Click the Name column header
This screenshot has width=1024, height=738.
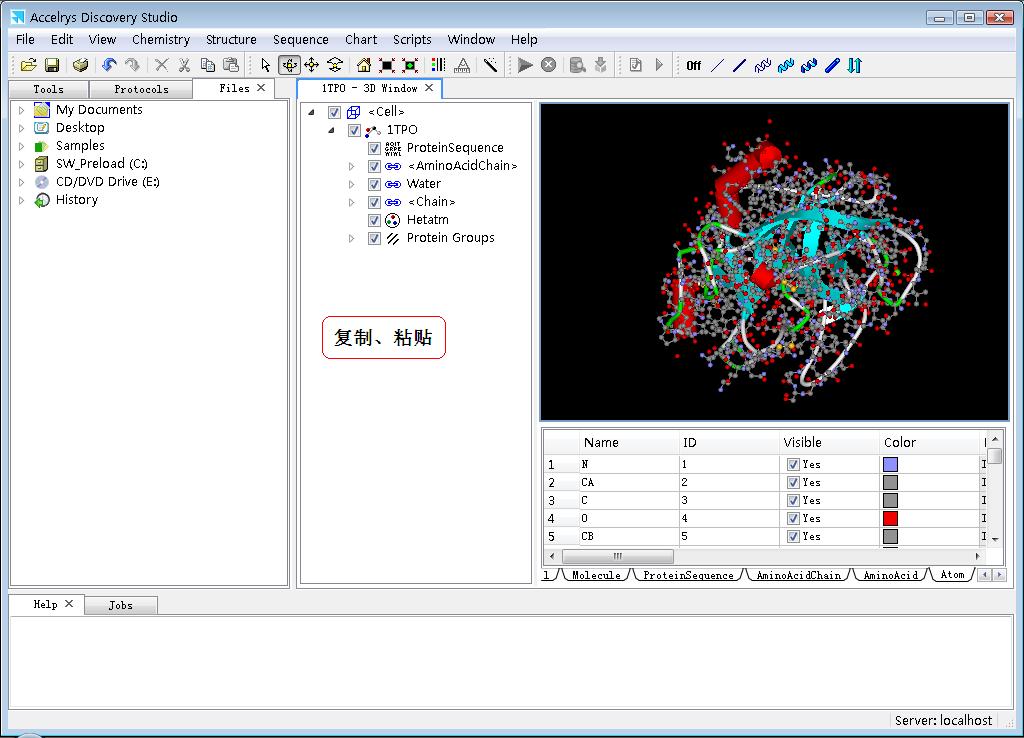click(x=601, y=442)
